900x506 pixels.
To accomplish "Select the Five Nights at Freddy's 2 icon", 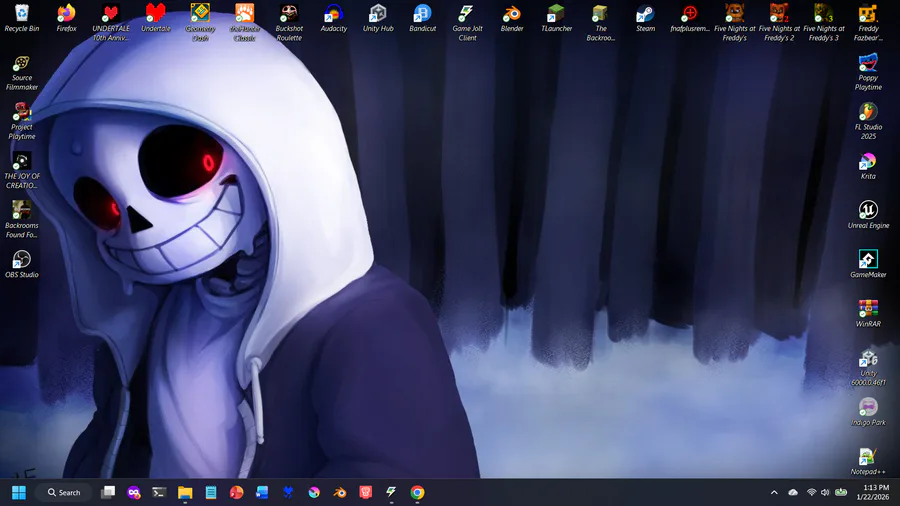I will tap(779, 22).
